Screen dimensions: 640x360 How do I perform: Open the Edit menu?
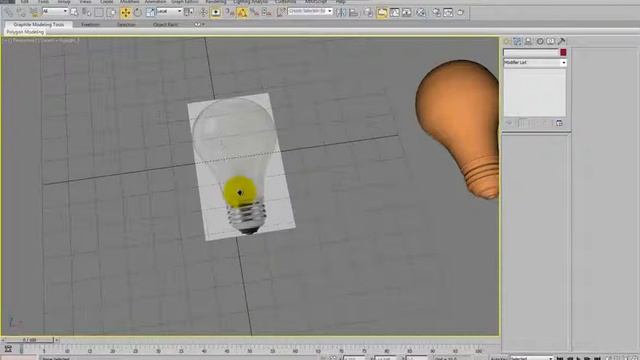(x=24, y=2)
